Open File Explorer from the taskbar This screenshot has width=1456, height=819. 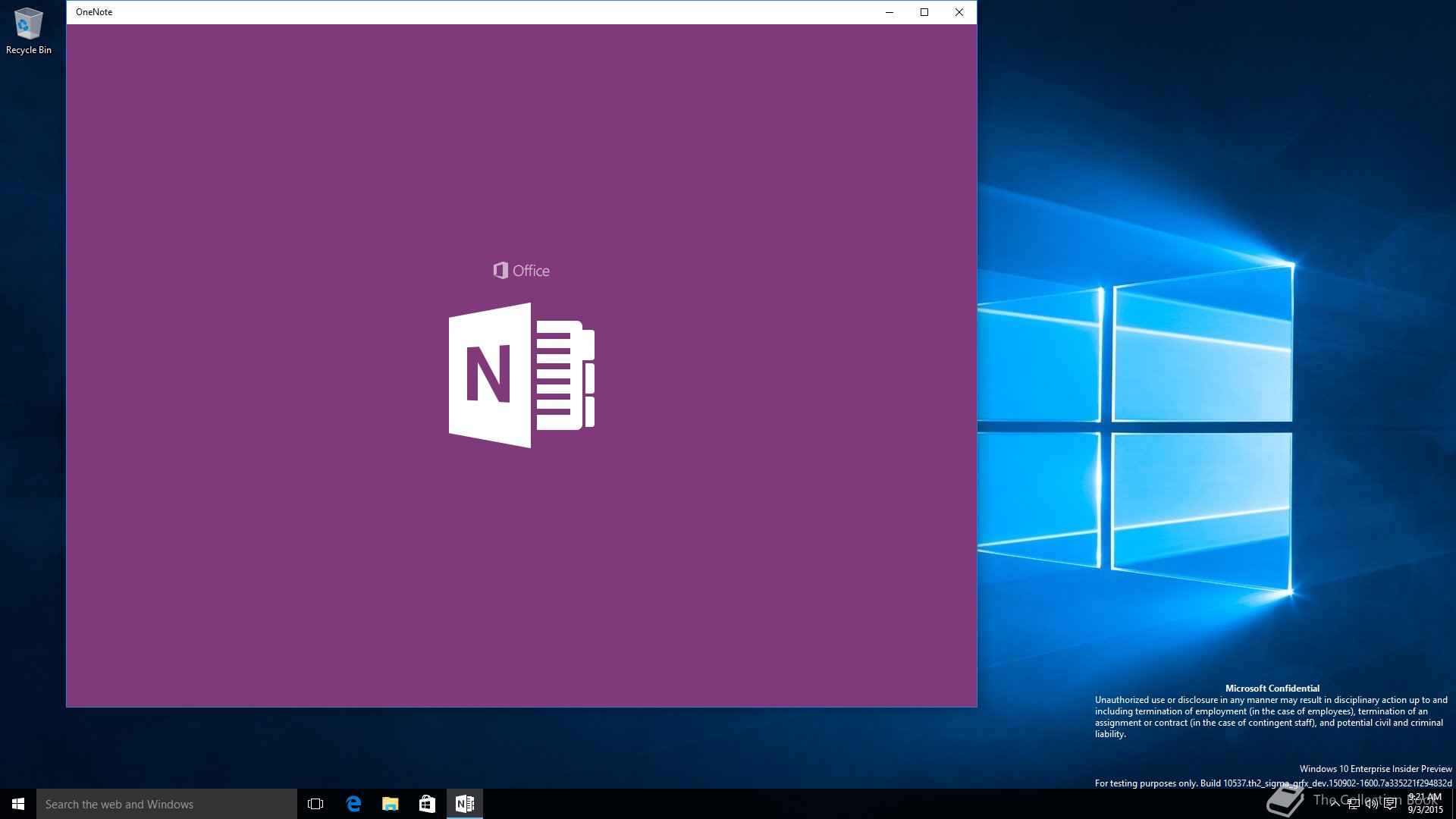pos(391,804)
